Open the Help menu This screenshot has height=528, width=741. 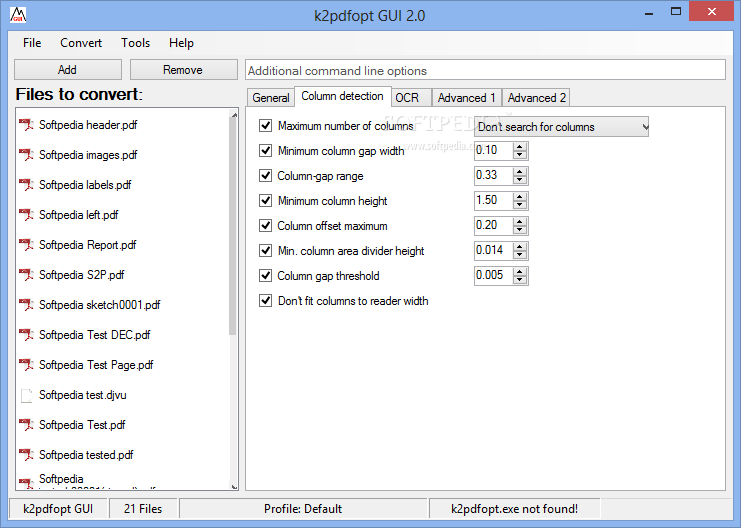point(181,43)
